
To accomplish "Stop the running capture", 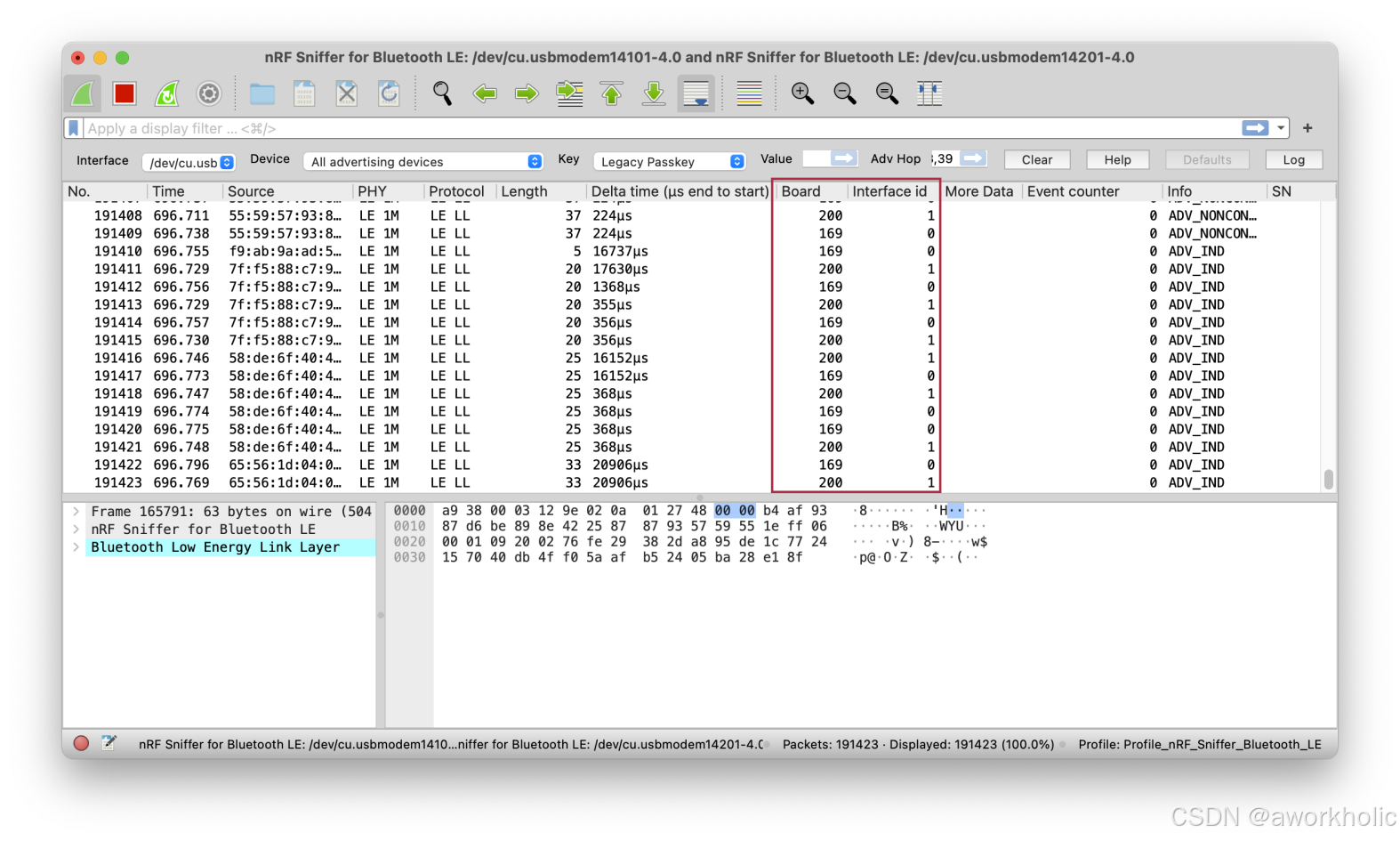I will [x=125, y=93].
